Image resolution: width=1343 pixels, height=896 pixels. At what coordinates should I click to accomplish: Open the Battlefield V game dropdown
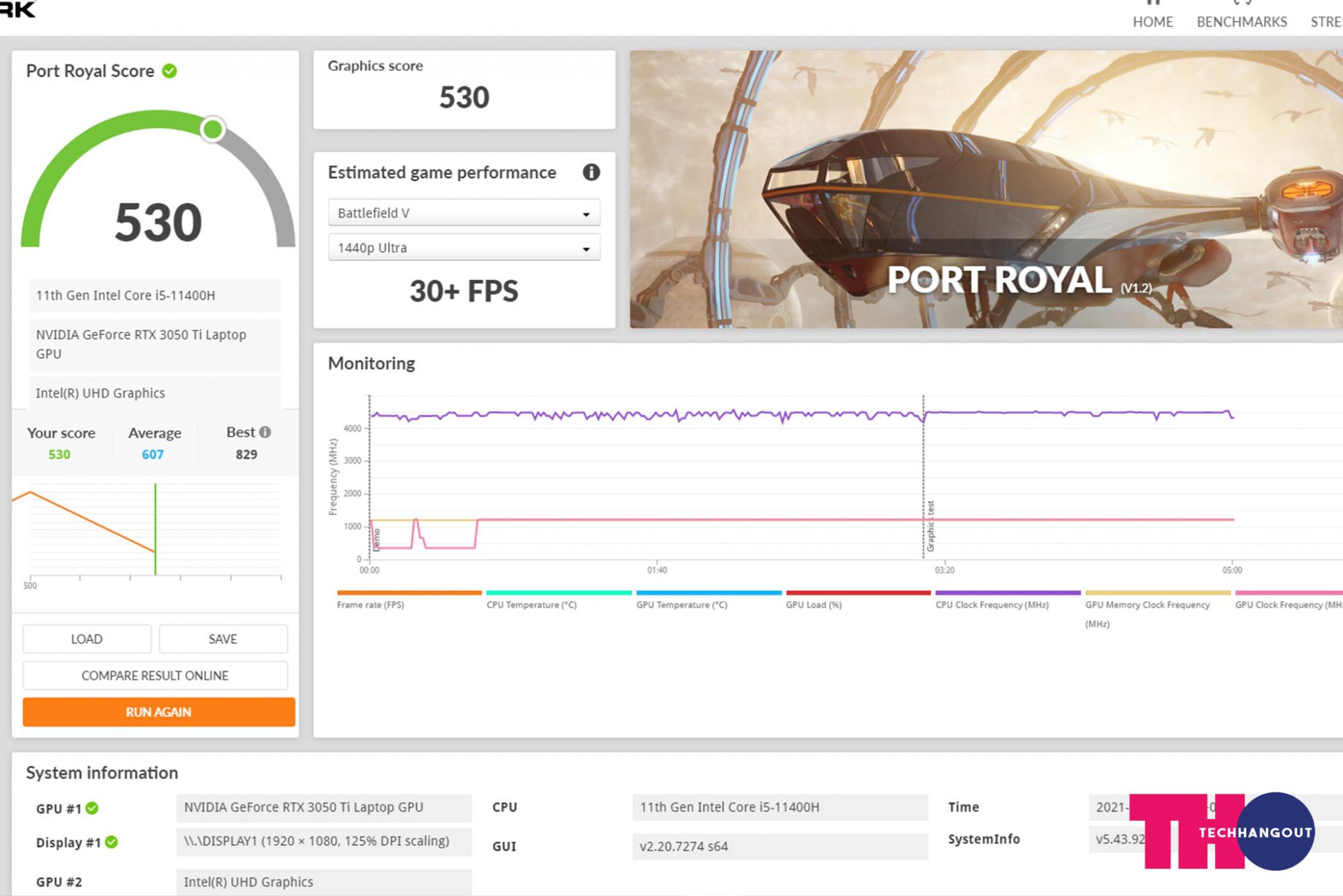464,213
